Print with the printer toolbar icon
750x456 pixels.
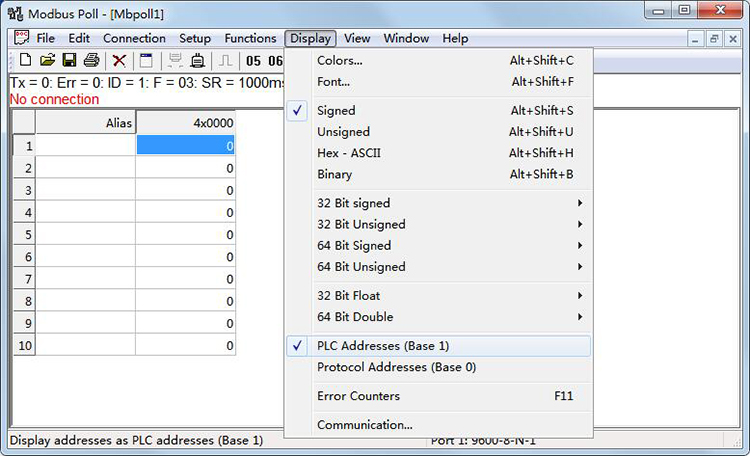coord(91,60)
